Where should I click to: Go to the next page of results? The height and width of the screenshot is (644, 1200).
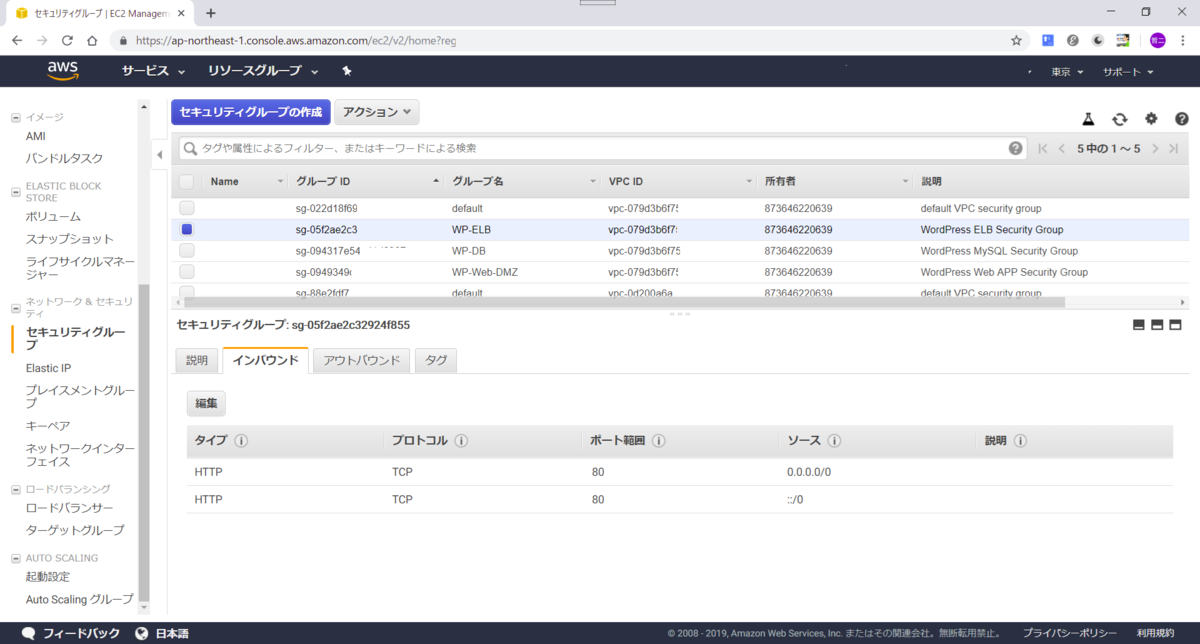click(x=1155, y=148)
